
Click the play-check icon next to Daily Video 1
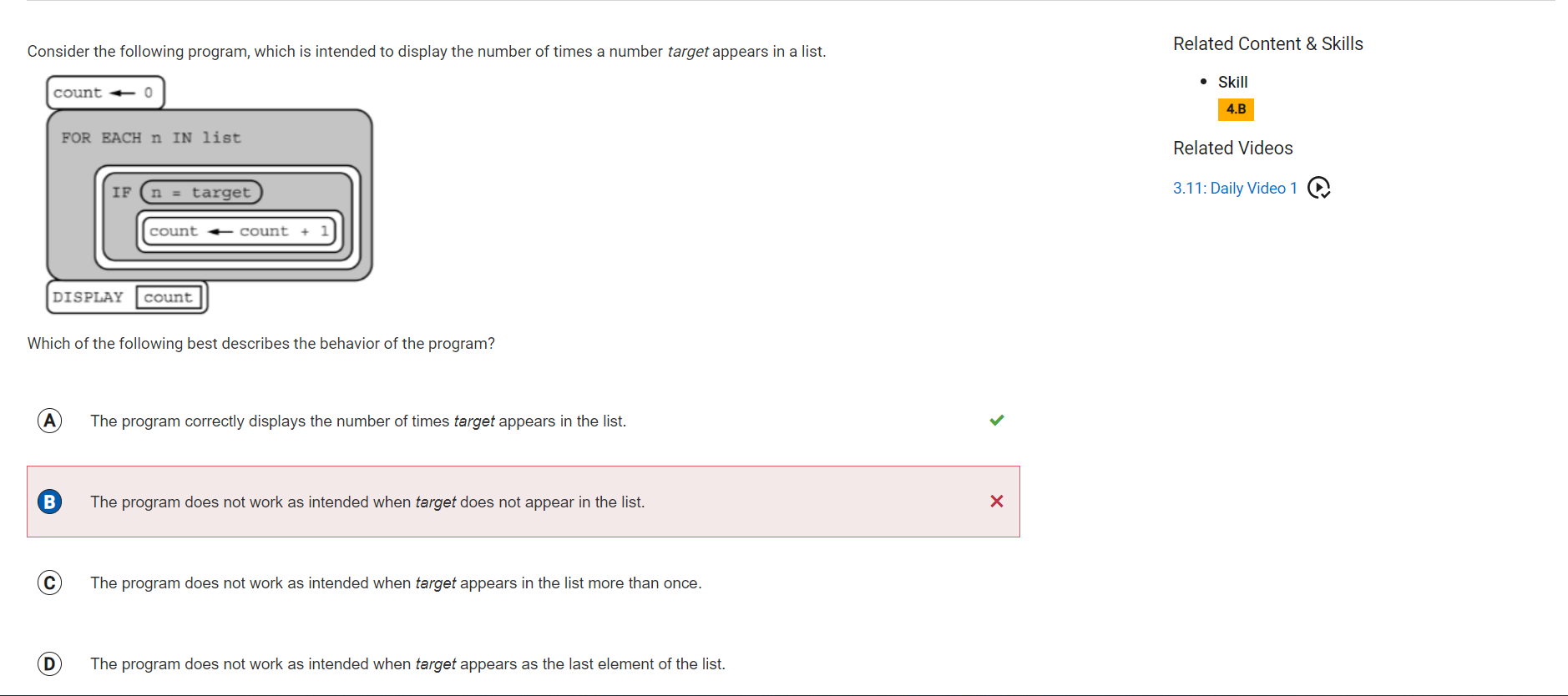pos(1318,188)
